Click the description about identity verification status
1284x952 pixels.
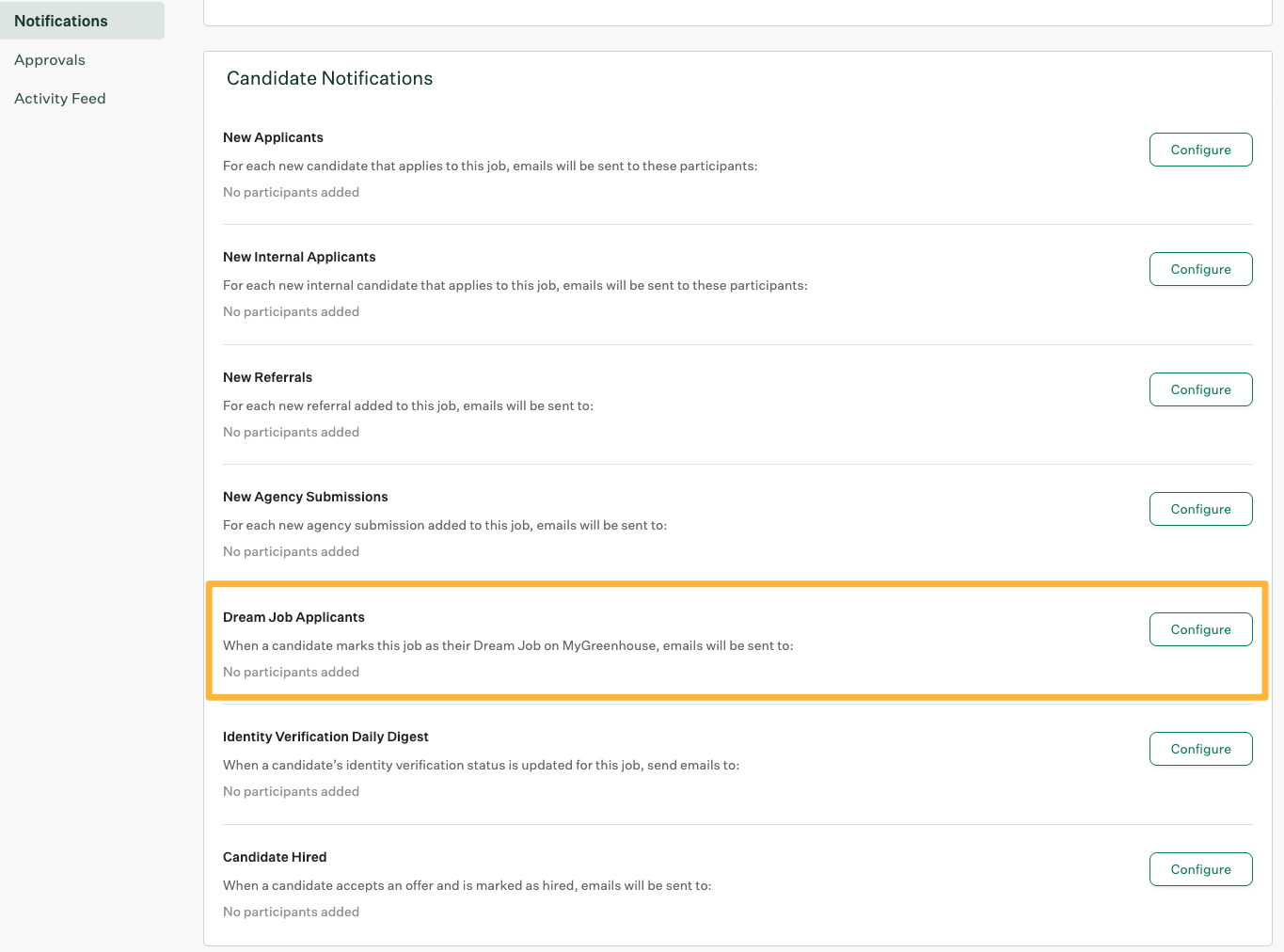click(481, 765)
